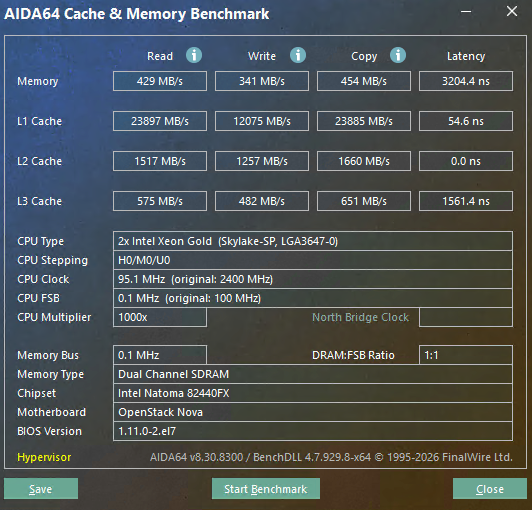Select L1 Cache Read value 23897 MB/s
The width and height of the screenshot is (532, 510).
(160, 121)
